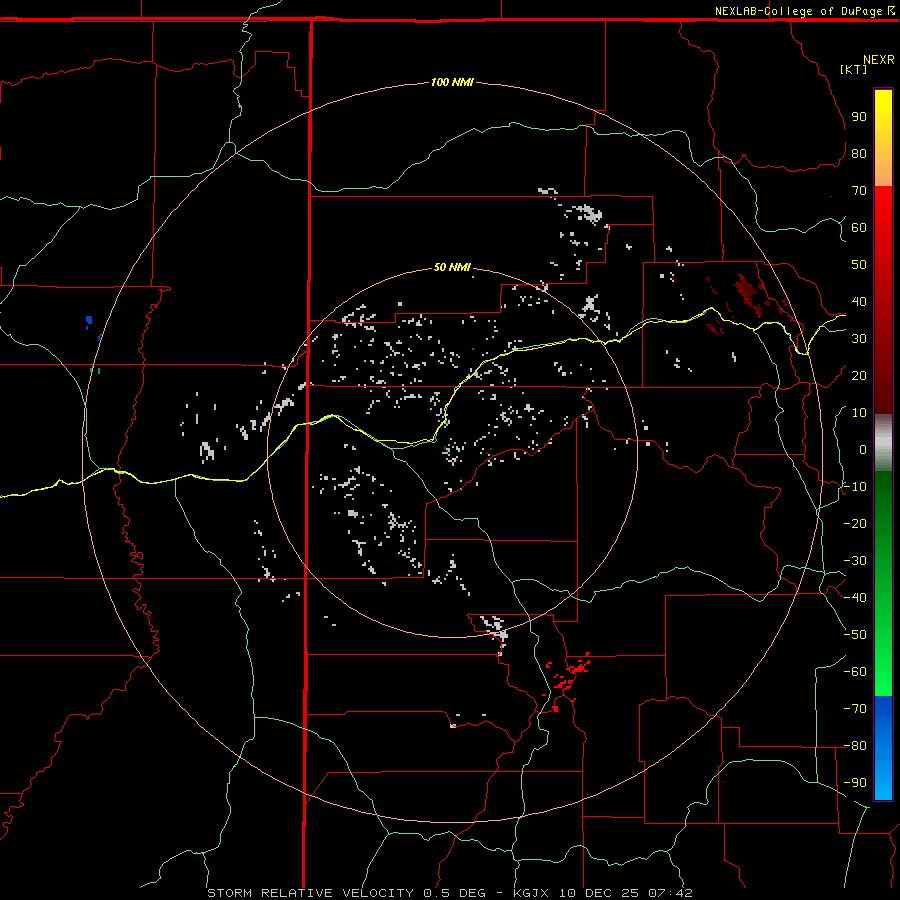
Task: Click the 60 value on the velocity scale
Action: pyautogui.click(x=859, y=227)
